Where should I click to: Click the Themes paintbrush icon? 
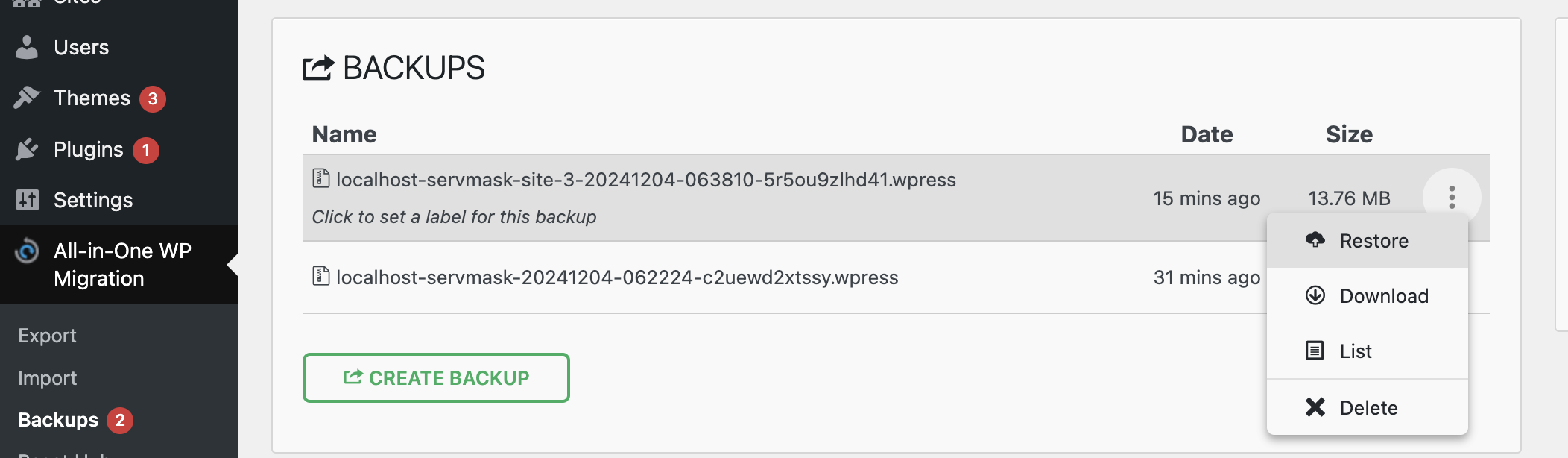(x=27, y=98)
